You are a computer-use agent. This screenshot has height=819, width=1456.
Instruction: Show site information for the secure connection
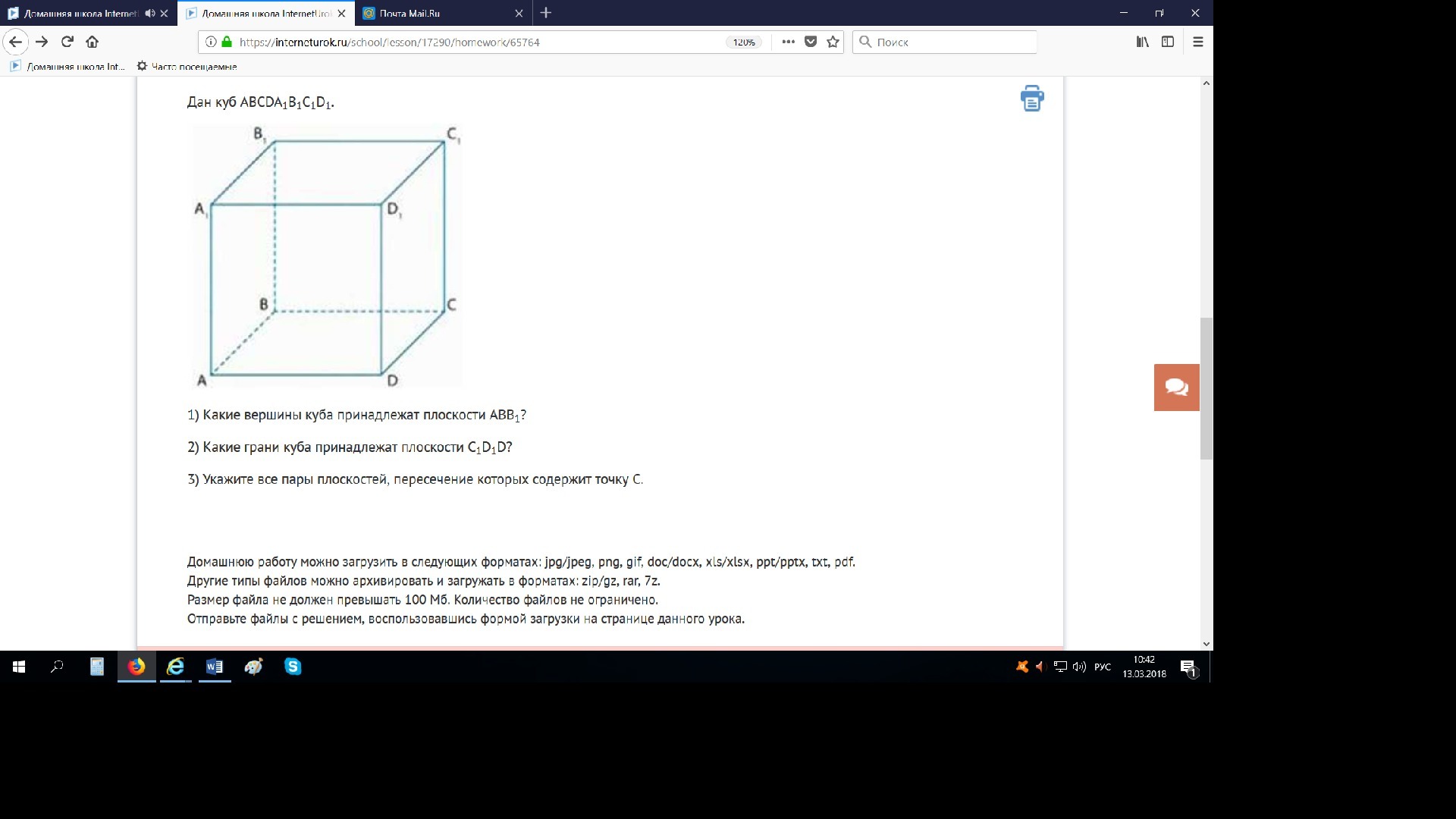[212, 42]
